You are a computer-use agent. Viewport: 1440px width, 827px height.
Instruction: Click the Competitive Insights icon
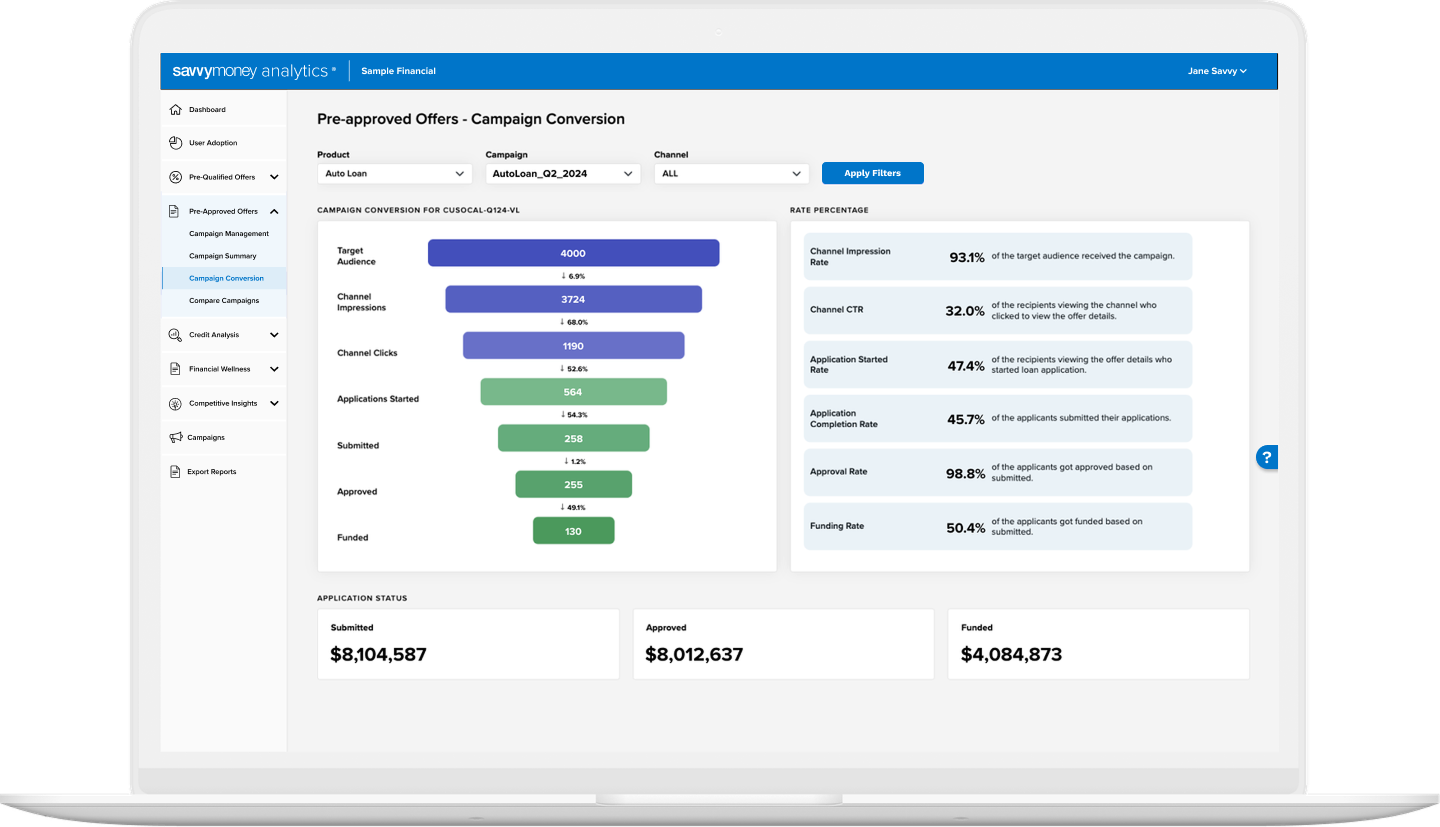click(176, 404)
